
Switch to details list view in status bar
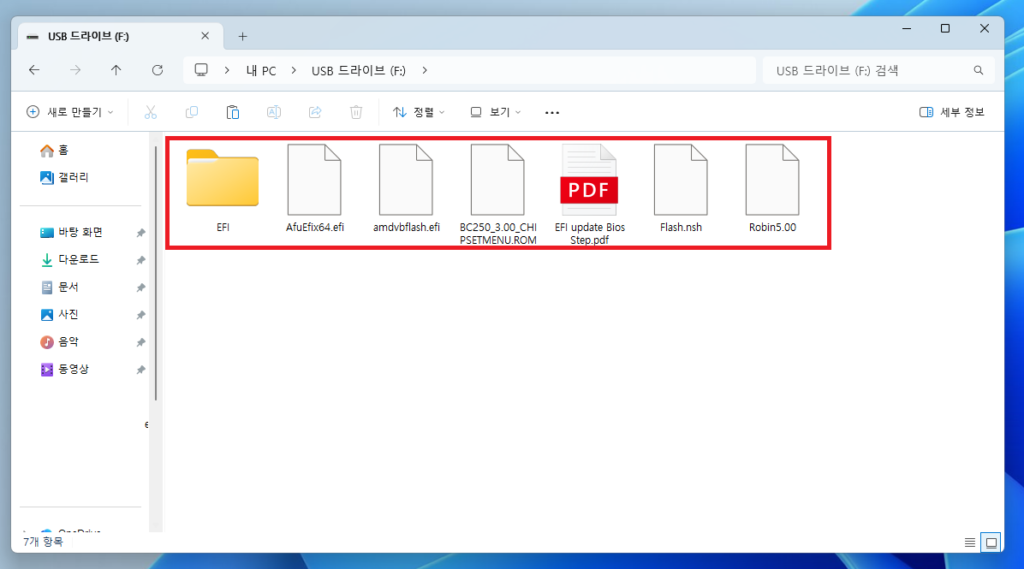[969, 542]
